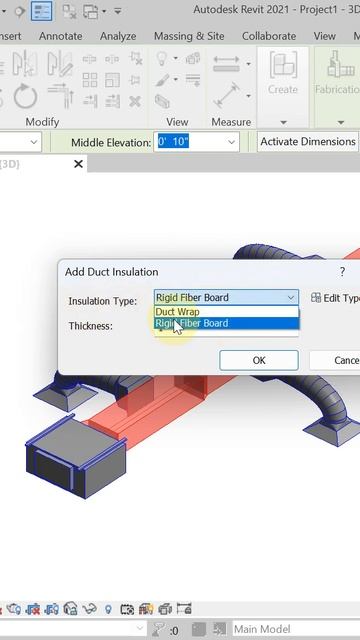The height and width of the screenshot is (640, 360).
Task: Click the Fabrication panel icon
Action: tap(340, 65)
